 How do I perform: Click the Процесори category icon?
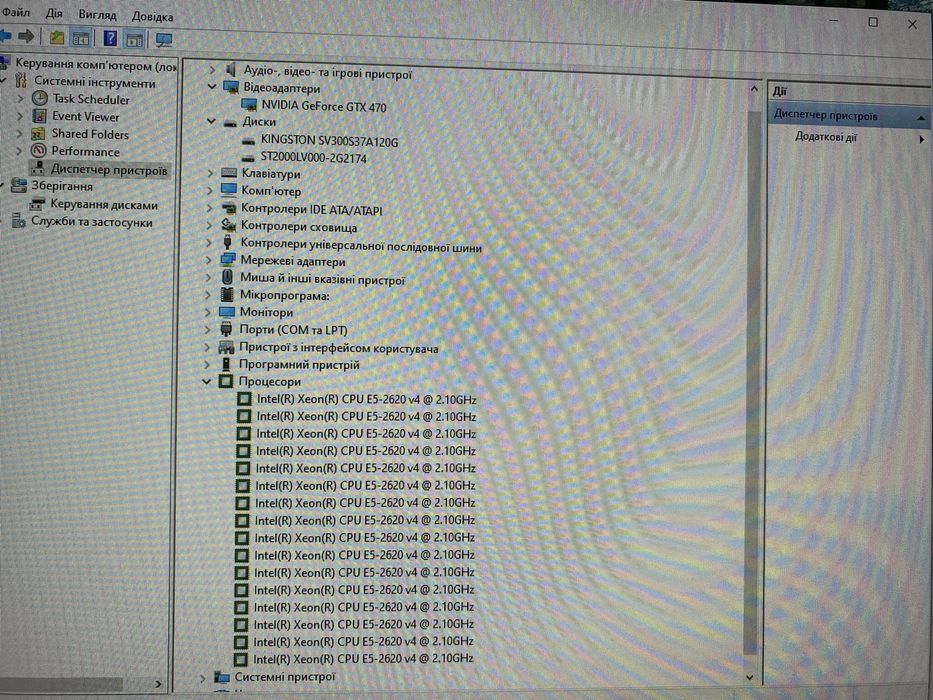pyautogui.click(x=226, y=382)
